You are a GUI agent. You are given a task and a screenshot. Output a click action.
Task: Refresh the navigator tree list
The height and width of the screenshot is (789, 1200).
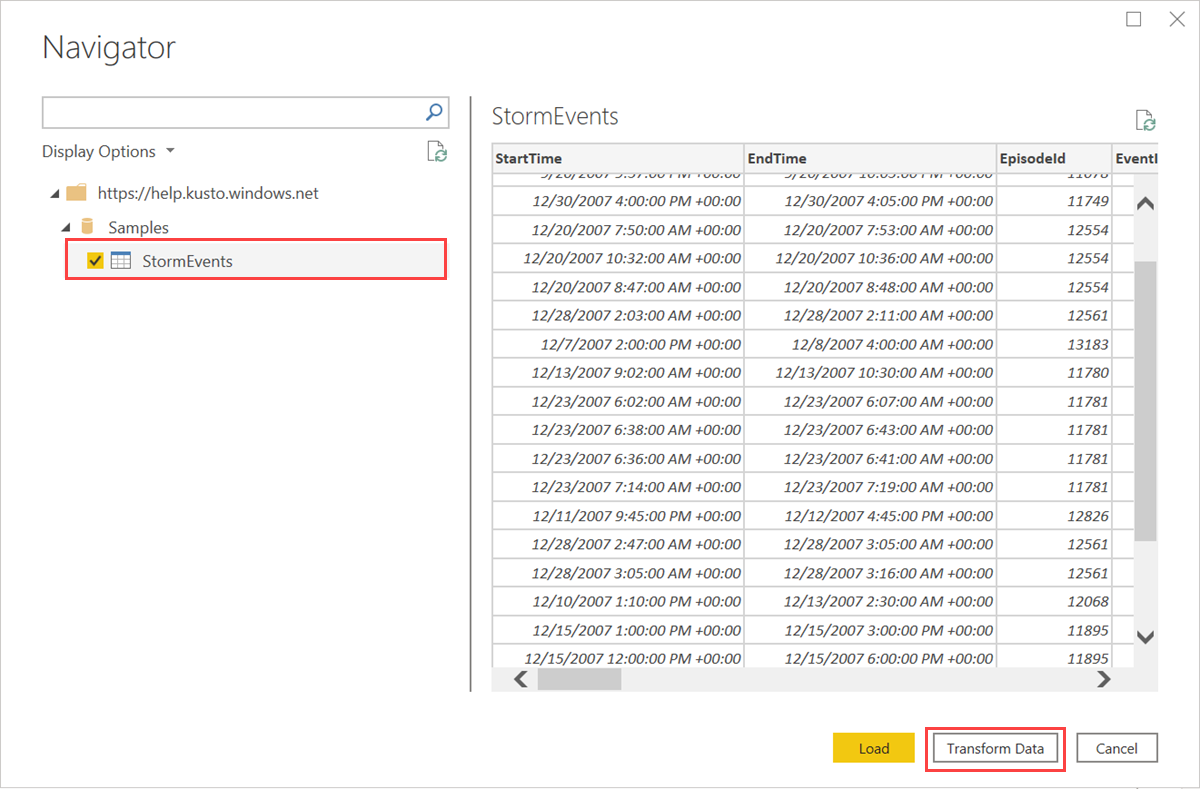(x=436, y=152)
